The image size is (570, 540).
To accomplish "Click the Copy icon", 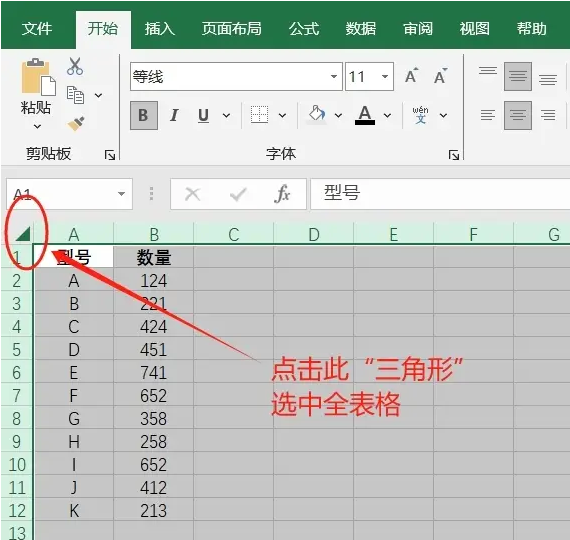I will tap(75, 95).
